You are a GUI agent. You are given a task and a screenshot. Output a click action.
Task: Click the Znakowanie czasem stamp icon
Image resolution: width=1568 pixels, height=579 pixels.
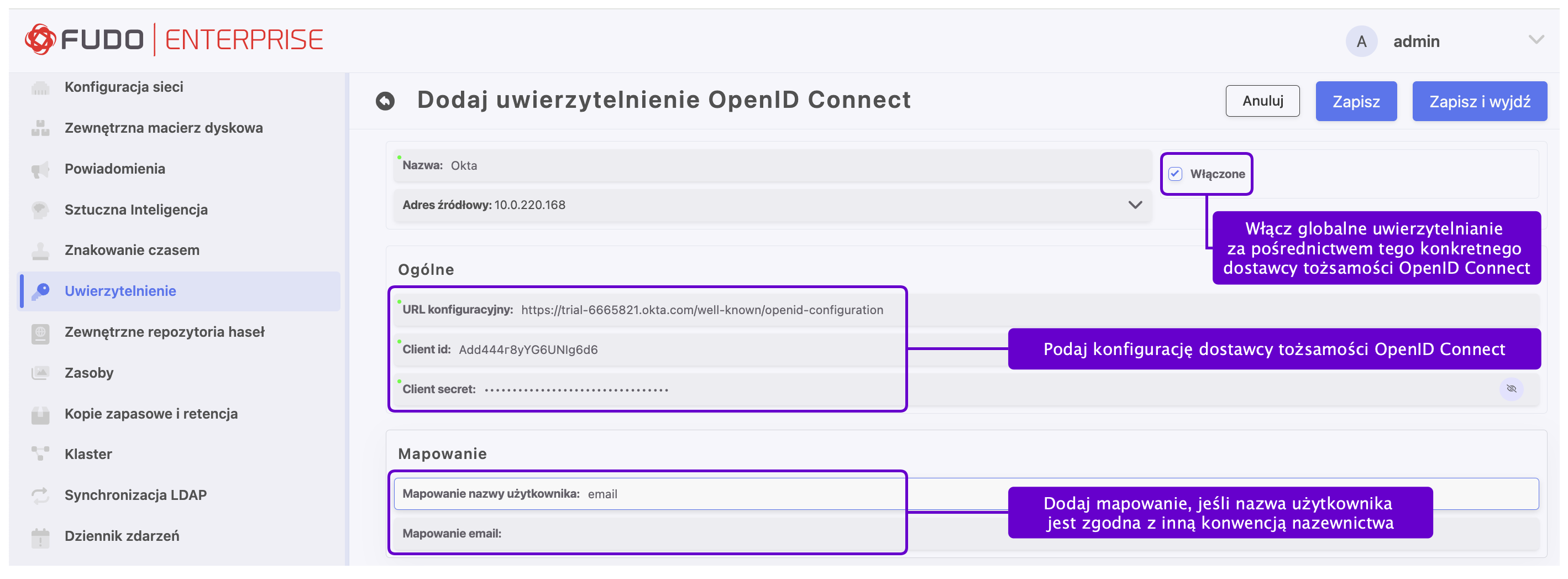click(40, 250)
